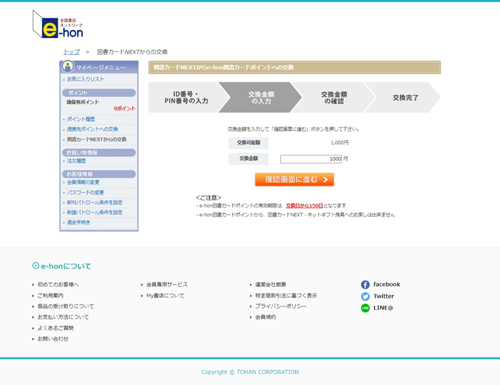
Task: Select 図書カードNEXTからの交換 sidebar item
Action: (96, 139)
